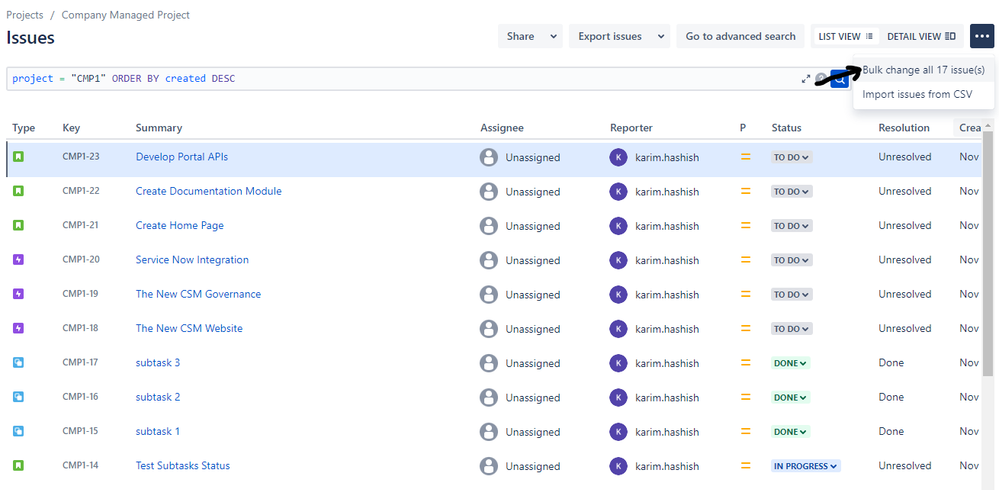Click the vertical scrollbar of the issues table

(988, 255)
